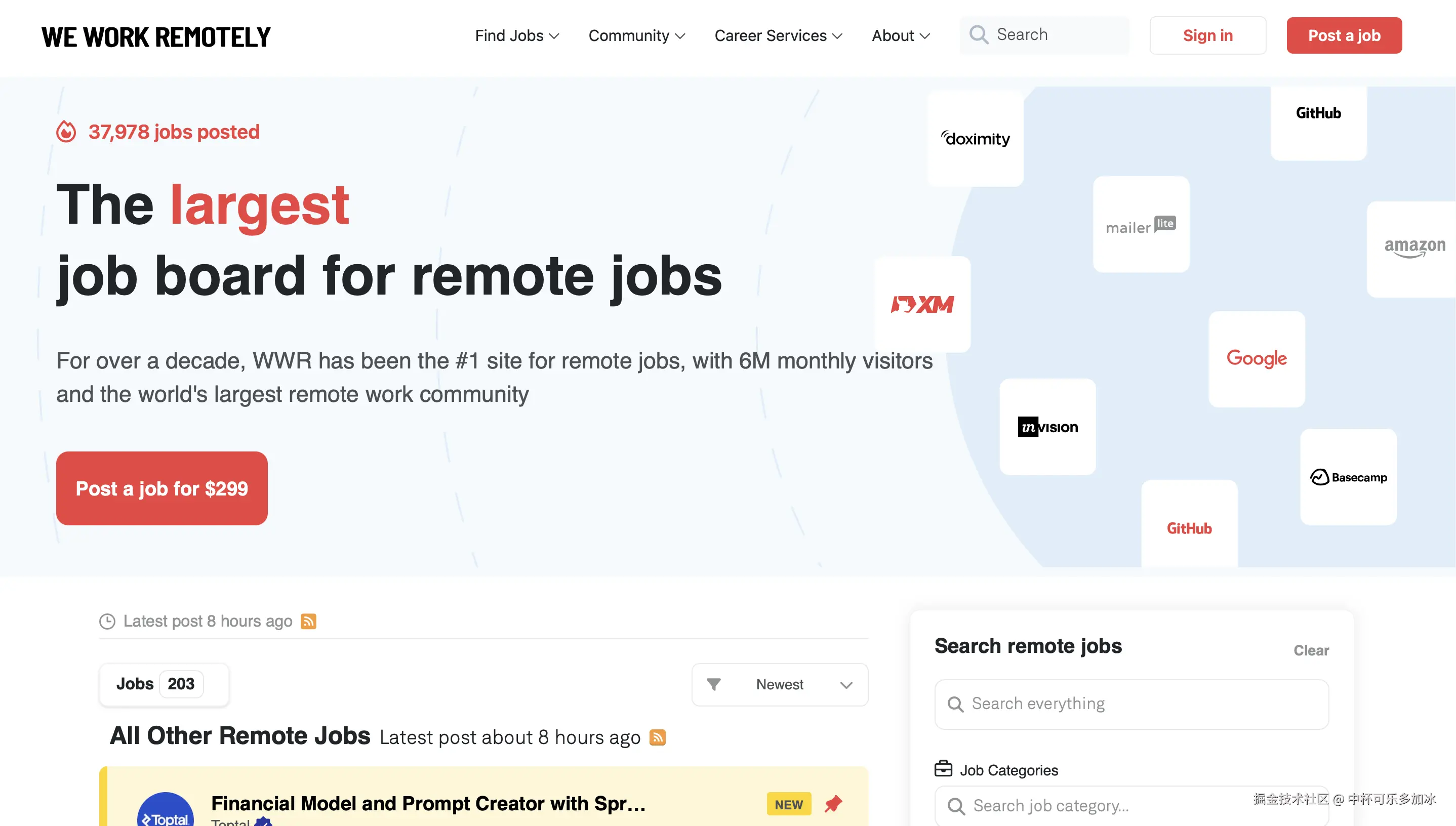Click Post a job for $299 button
The height and width of the screenshot is (826, 1456).
click(x=161, y=488)
